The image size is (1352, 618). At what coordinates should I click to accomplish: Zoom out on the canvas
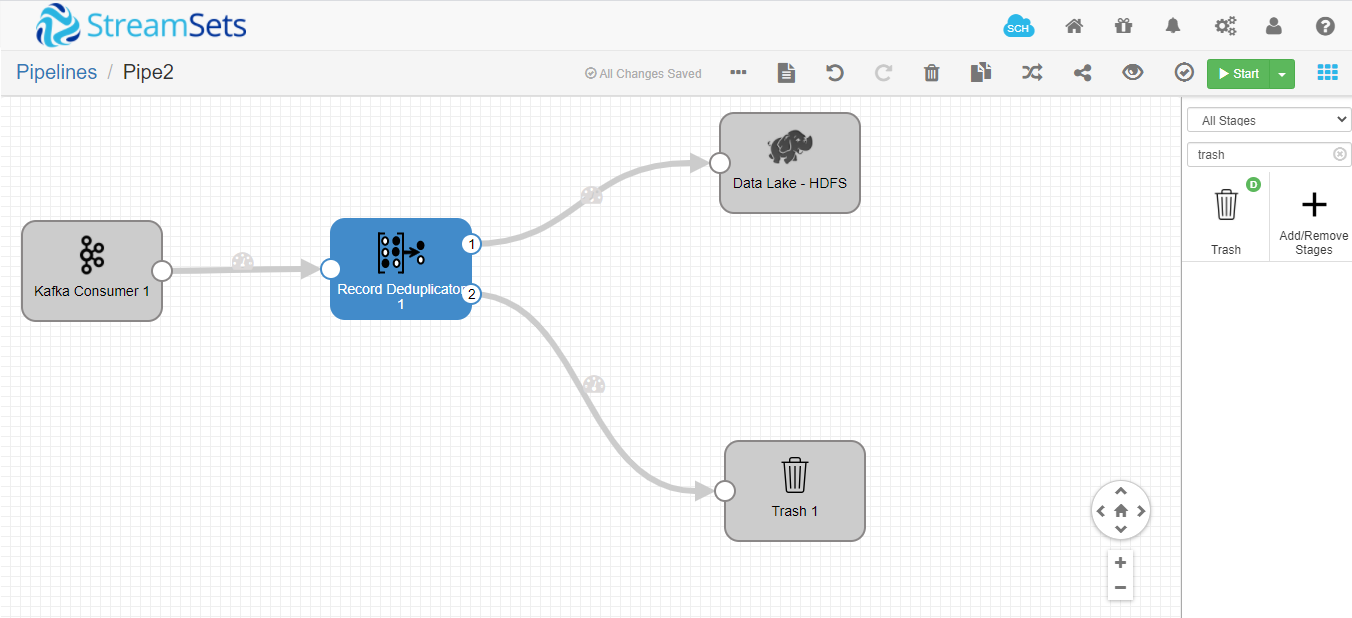pos(1121,588)
